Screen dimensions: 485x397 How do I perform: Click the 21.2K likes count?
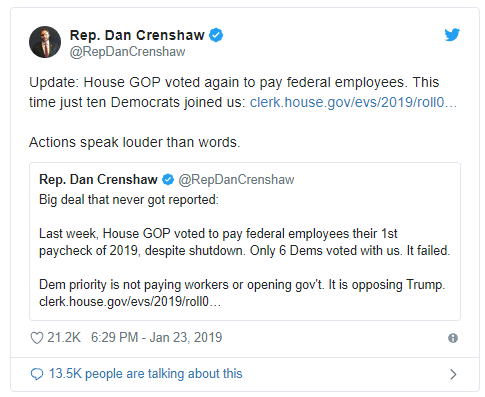click(x=64, y=337)
